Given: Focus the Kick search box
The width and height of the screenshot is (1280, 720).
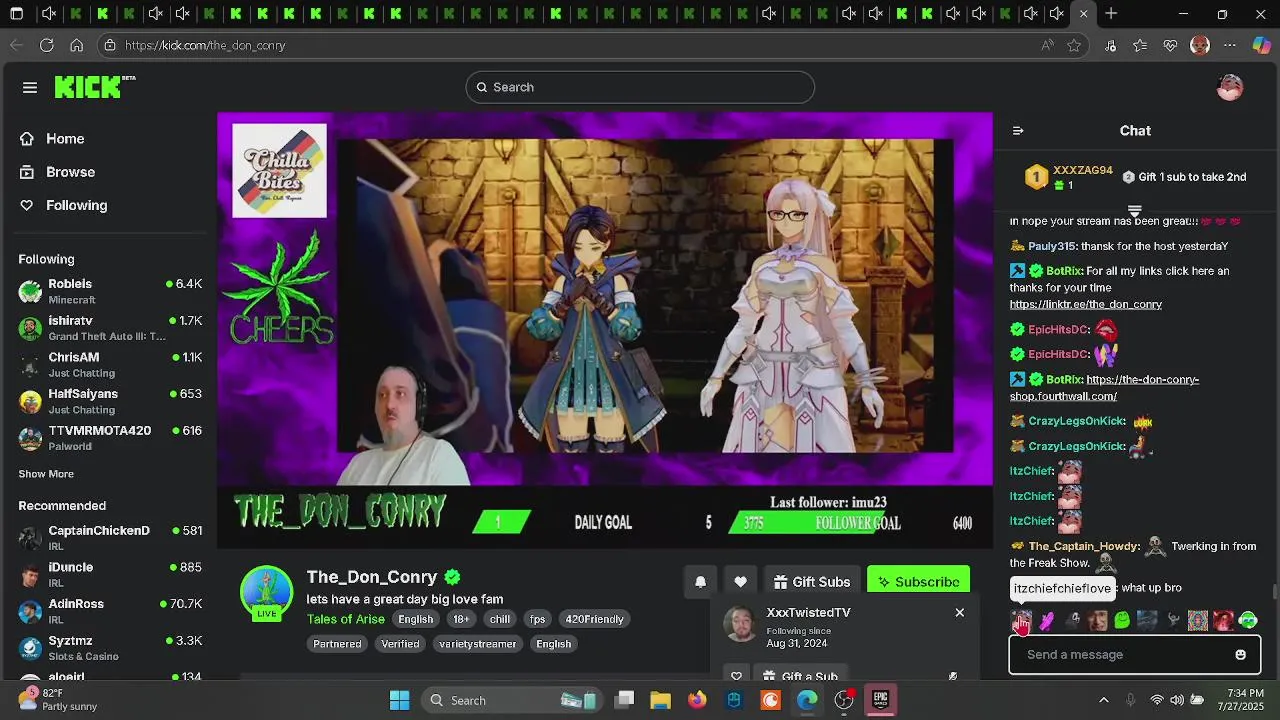Looking at the screenshot, I should point(640,87).
